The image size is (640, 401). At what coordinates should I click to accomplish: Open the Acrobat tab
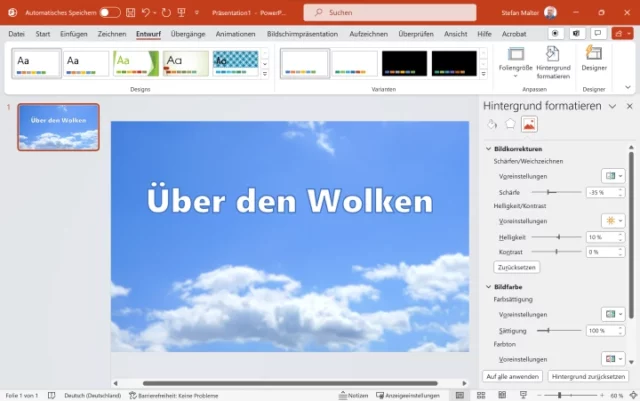click(514, 34)
